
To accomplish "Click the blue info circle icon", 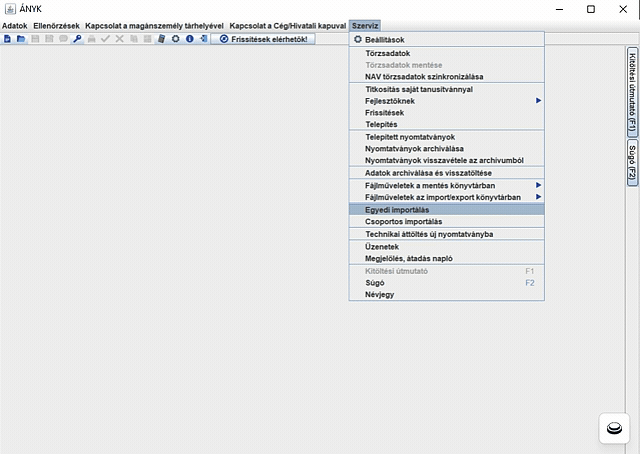I will pyautogui.click(x=190, y=39).
